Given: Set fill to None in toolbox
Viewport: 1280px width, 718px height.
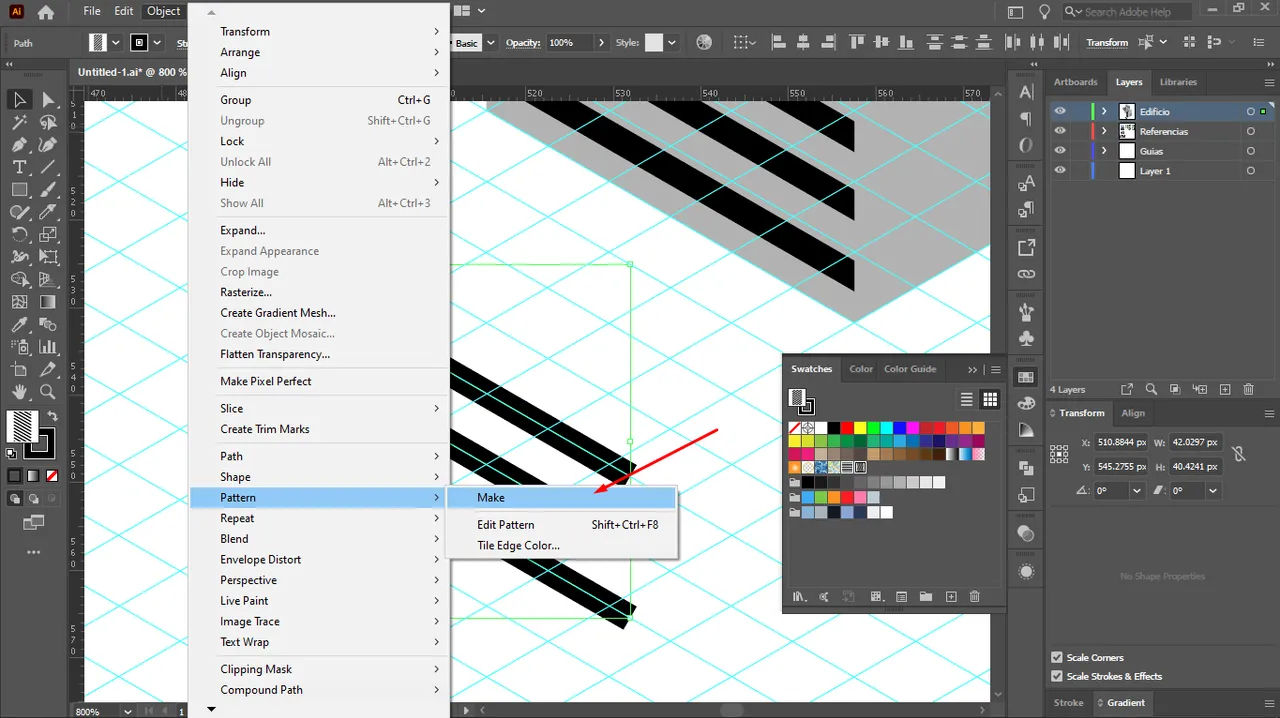Looking at the screenshot, I should click(x=52, y=476).
